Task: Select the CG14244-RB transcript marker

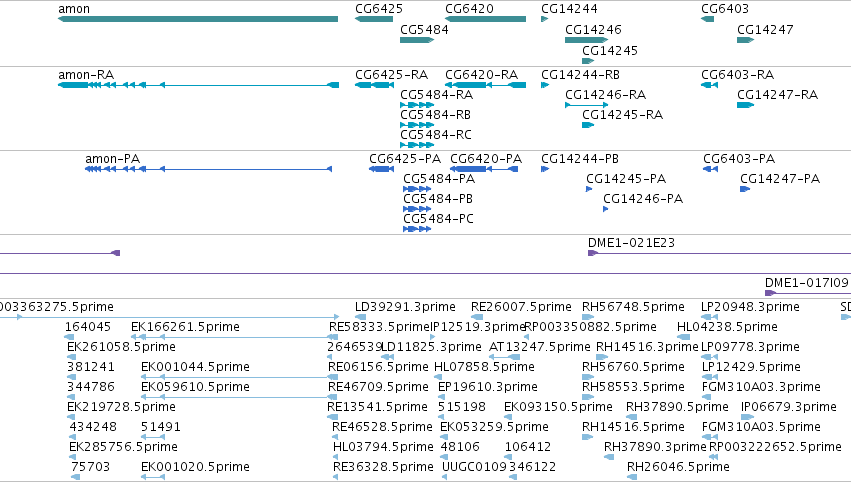Action: [x=545, y=85]
